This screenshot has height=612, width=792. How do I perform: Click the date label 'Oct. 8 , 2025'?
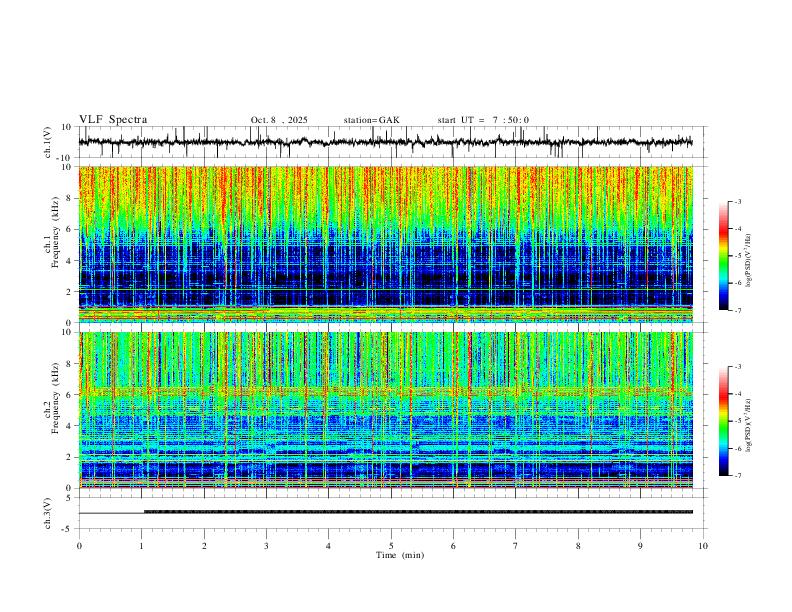279,120
